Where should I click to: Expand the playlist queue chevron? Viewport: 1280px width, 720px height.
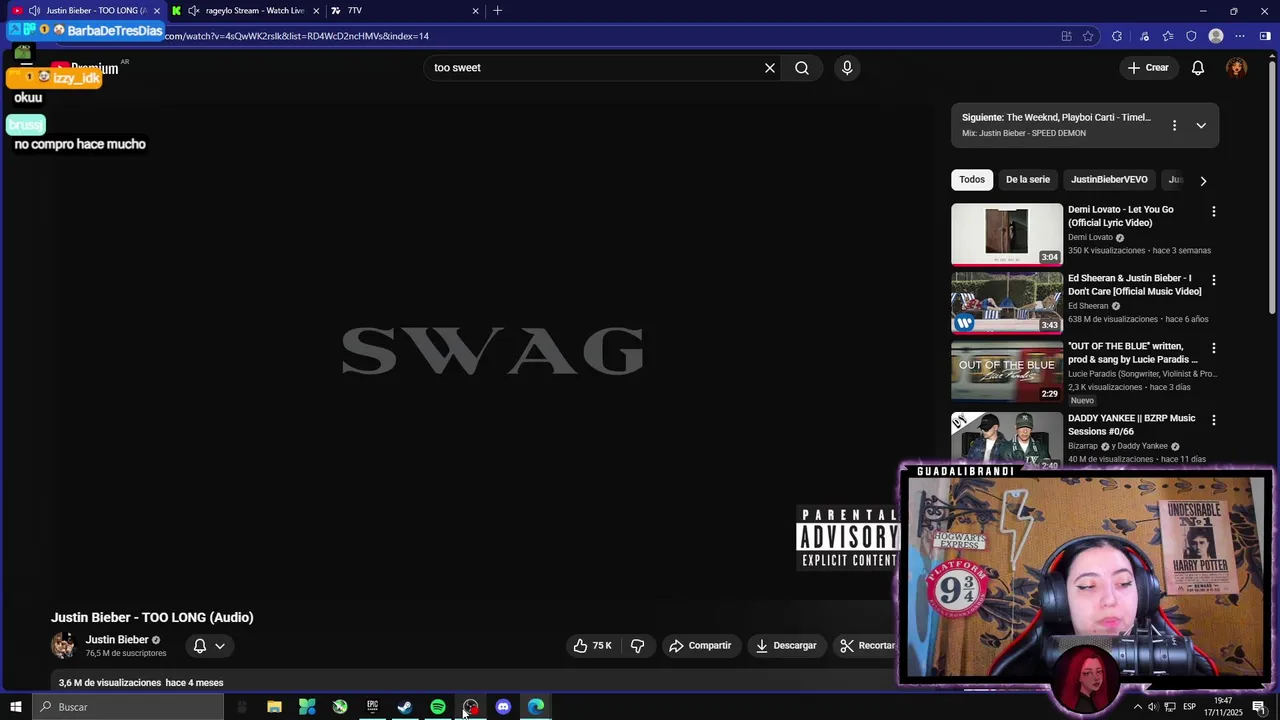pos(1201,125)
